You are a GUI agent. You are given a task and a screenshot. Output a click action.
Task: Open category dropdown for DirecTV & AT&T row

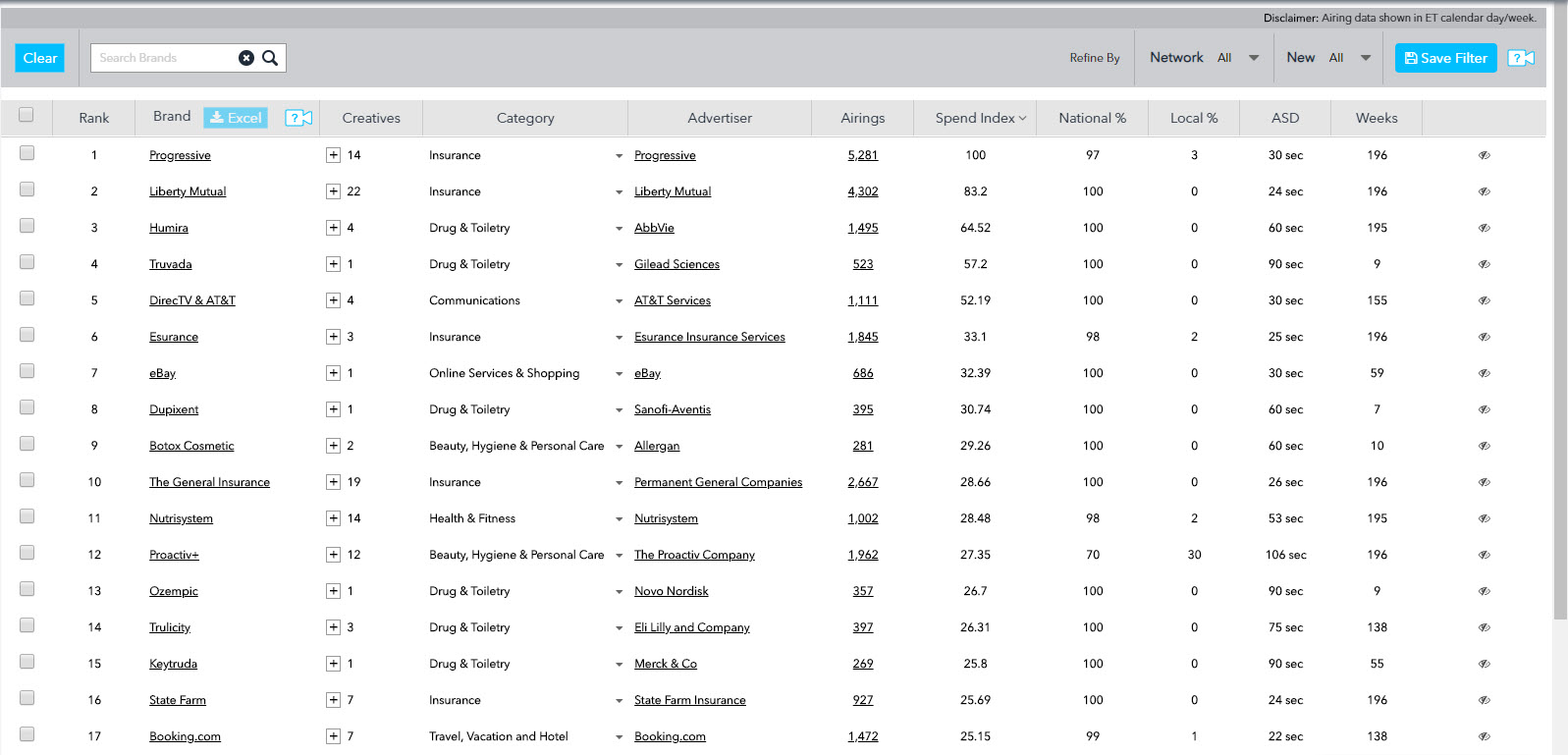coord(619,301)
